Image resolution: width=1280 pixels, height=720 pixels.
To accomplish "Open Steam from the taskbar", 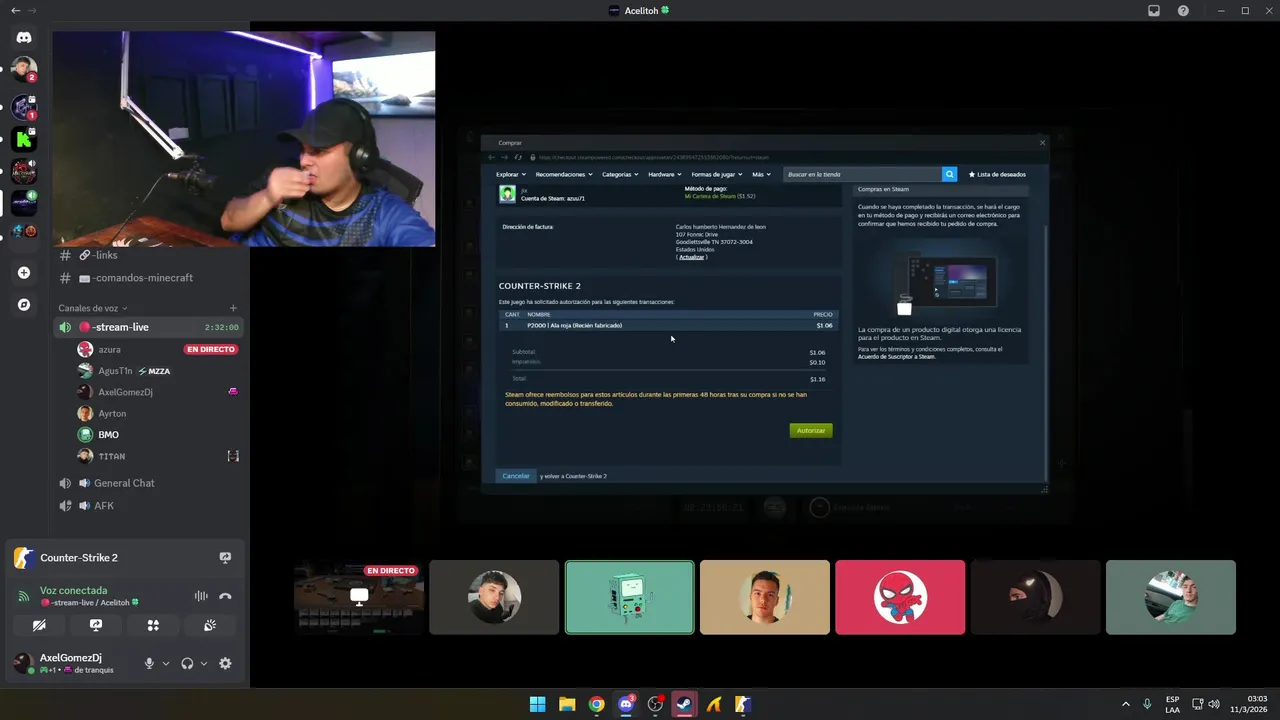I will pyautogui.click(x=685, y=704).
